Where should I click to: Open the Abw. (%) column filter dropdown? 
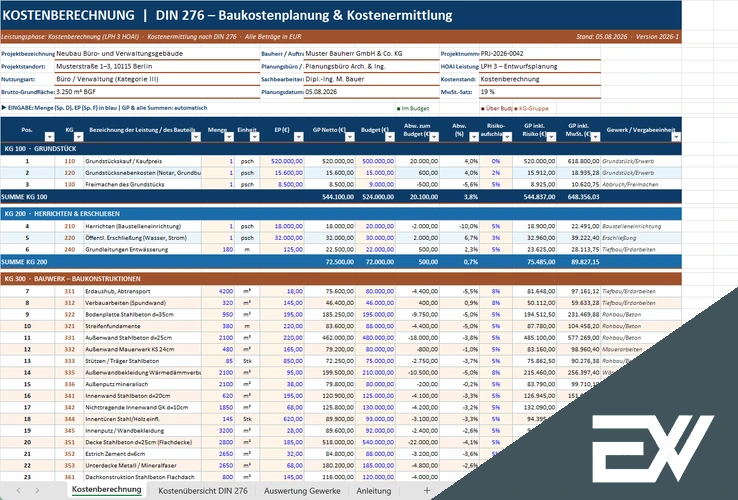click(x=474, y=137)
